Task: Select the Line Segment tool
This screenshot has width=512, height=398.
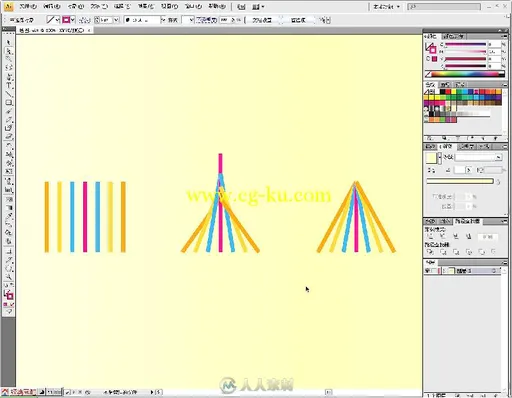Action: click(8, 94)
